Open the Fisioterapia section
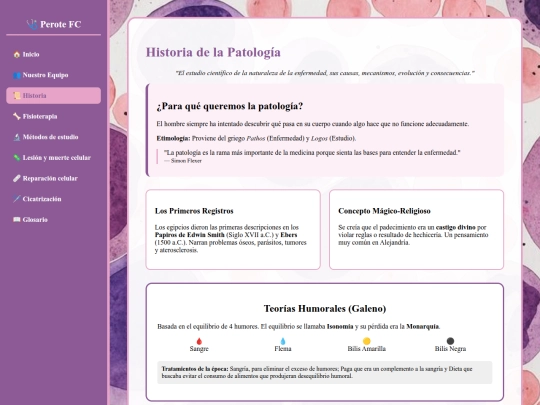540x405 pixels. coord(53,116)
